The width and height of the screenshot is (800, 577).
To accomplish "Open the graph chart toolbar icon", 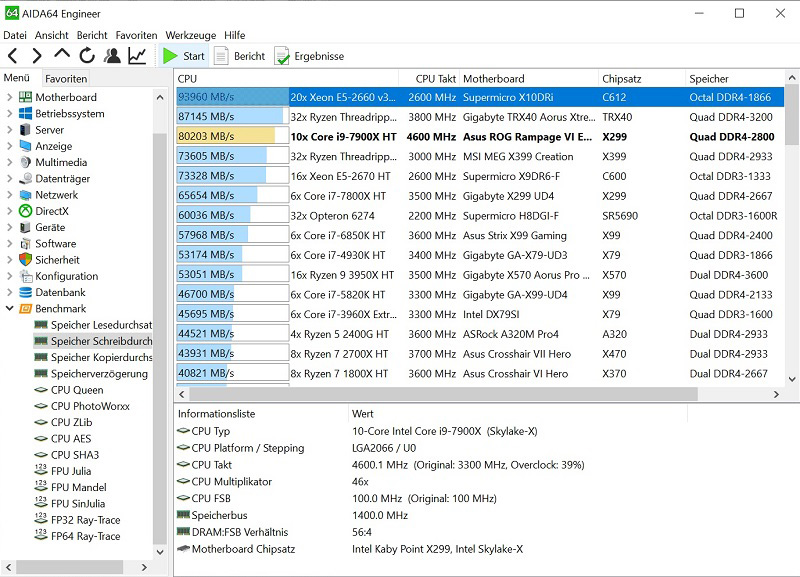I will pos(137,56).
